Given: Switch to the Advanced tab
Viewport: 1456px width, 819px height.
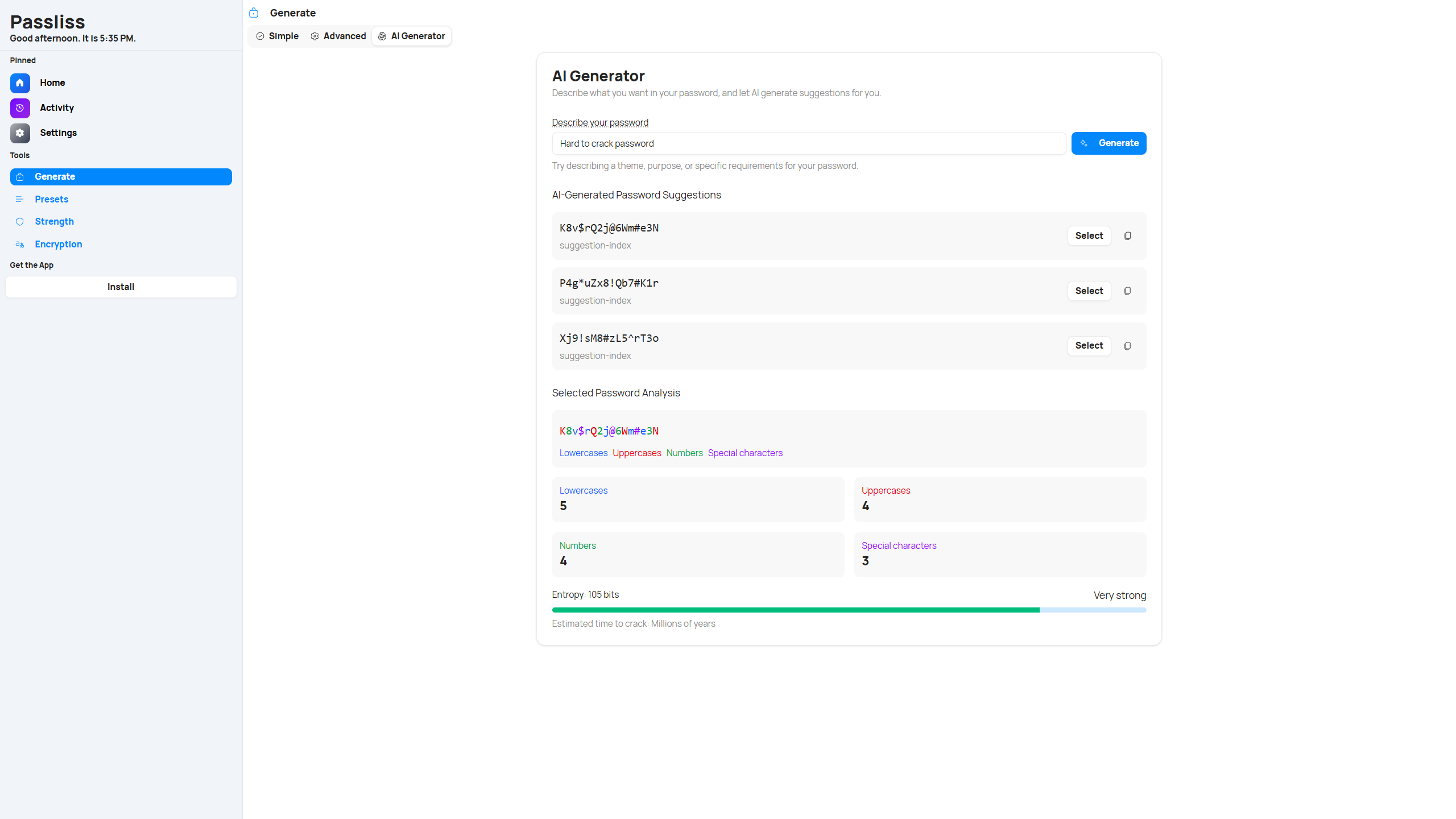Looking at the screenshot, I should point(338,36).
